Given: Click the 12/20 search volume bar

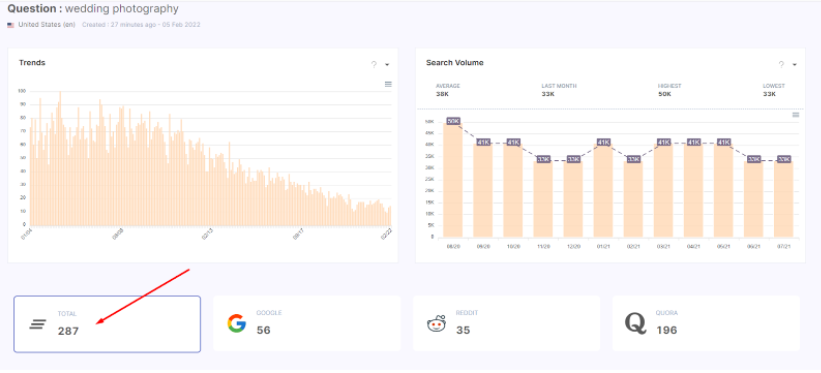Looking at the screenshot, I should coord(573,199).
